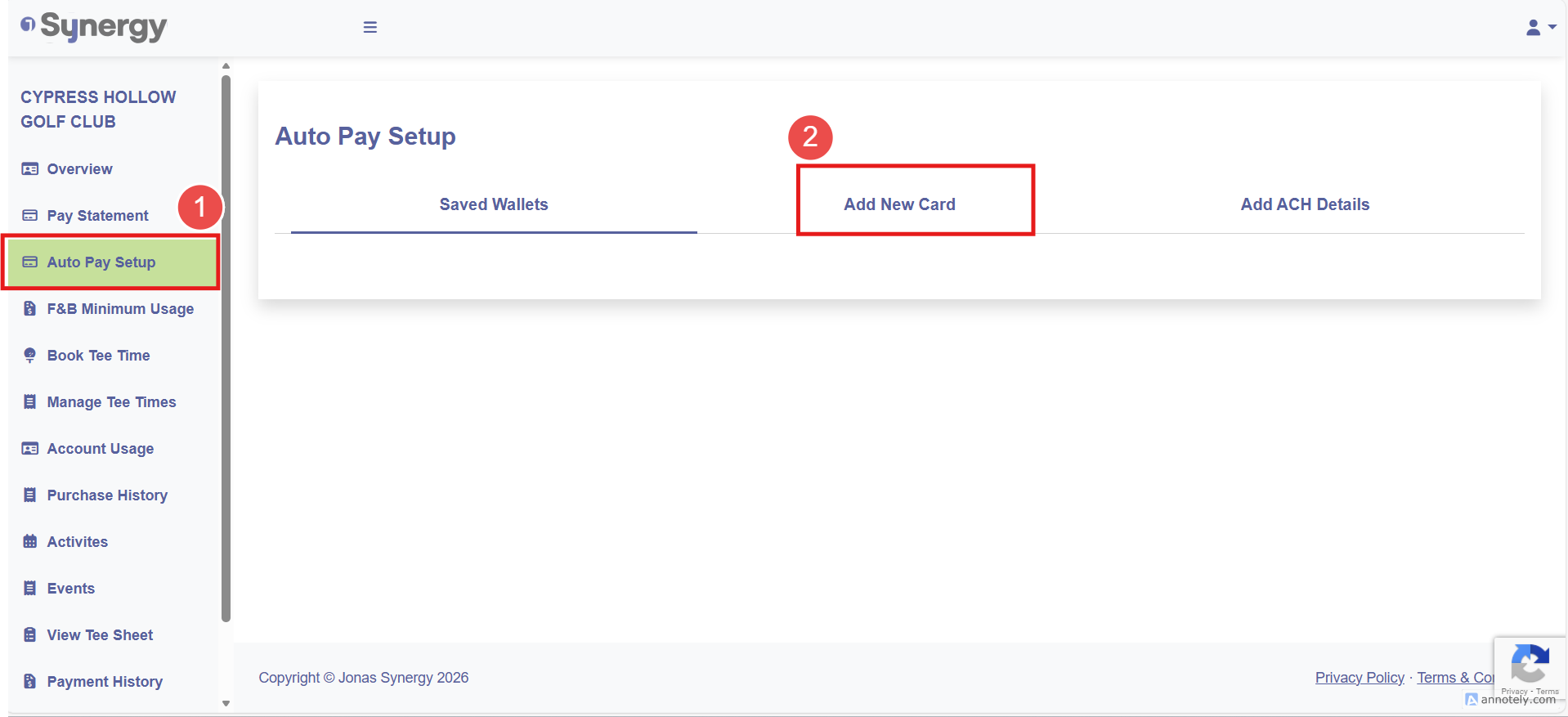Click the F&B Minimum Usage invoice icon
1568x717 pixels.
pos(30,309)
